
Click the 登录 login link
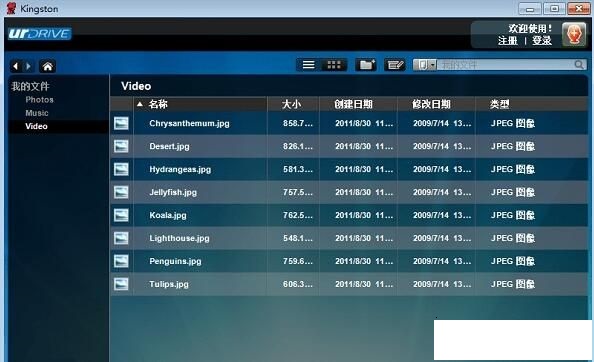[x=542, y=41]
